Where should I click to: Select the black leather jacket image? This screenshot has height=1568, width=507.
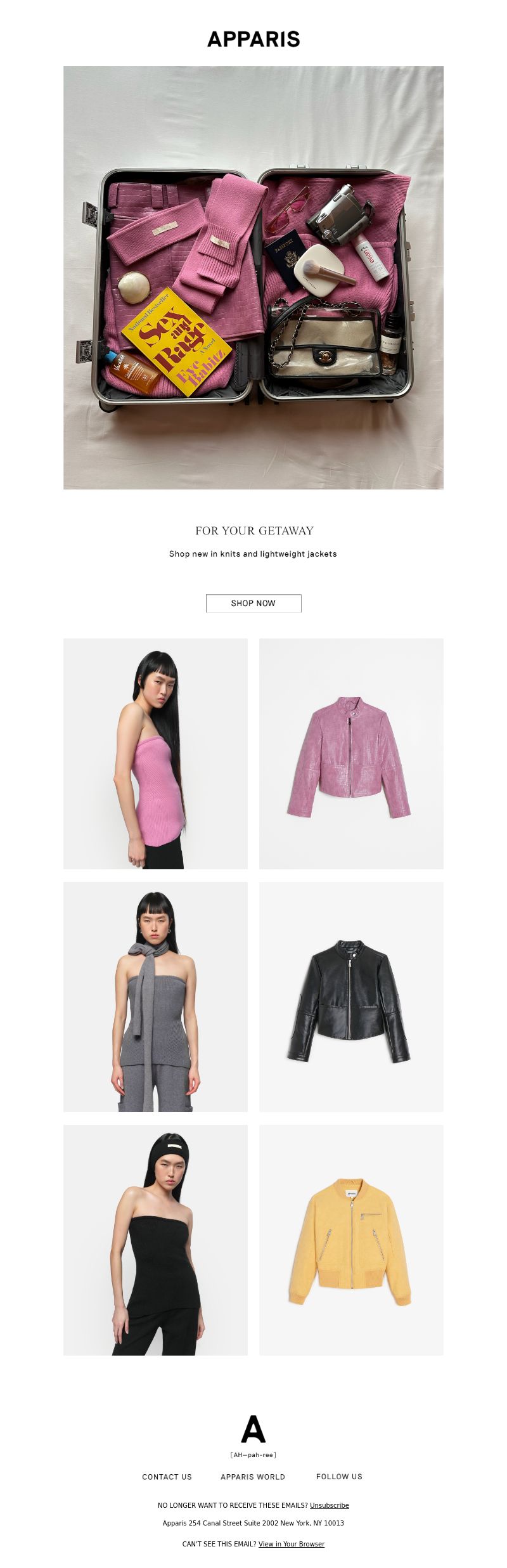[x=351, y=997]
